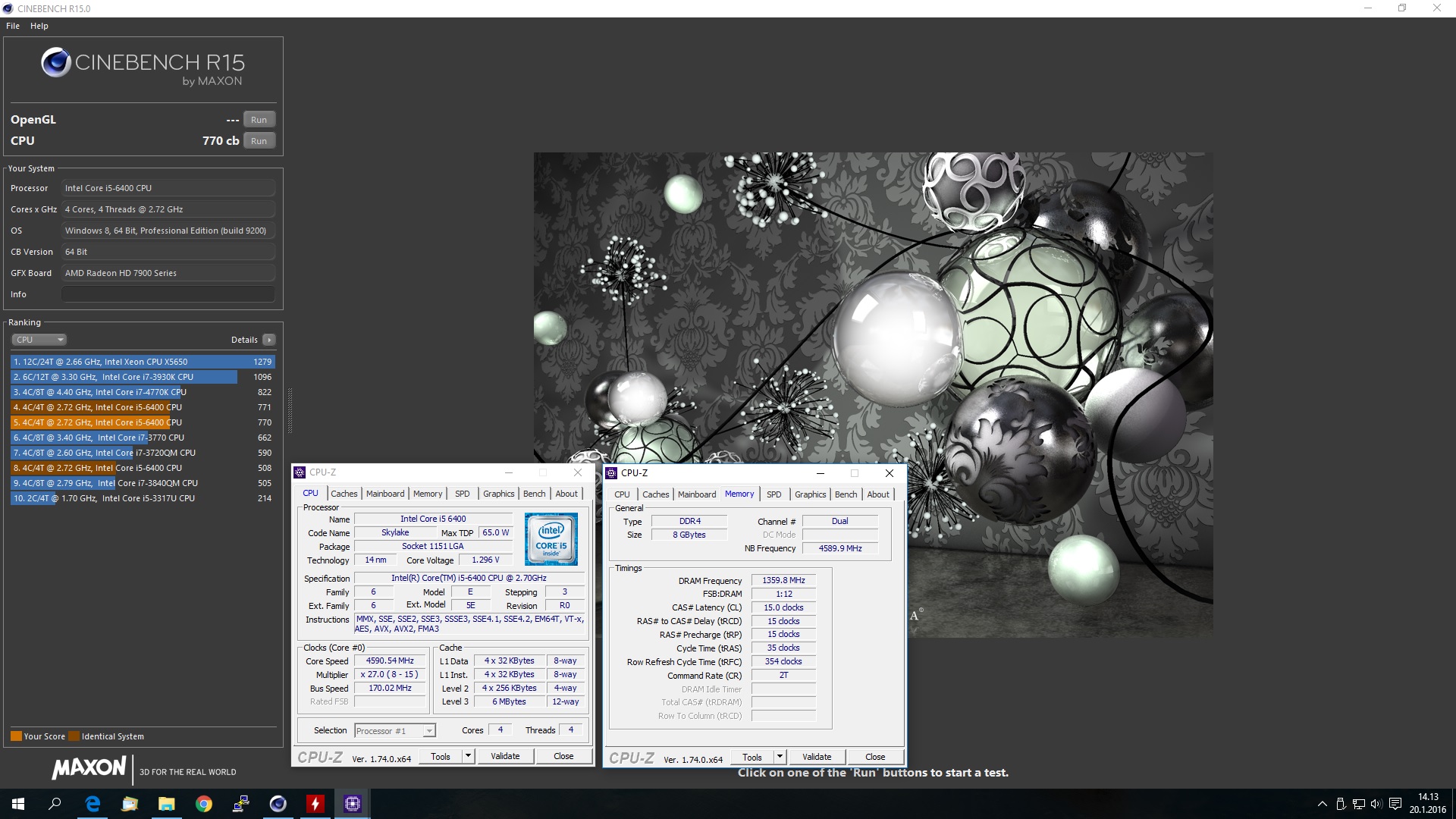Open Bench tab in left CPU-Z window
The image size is (1456, 819).
[x=535, y=494]
